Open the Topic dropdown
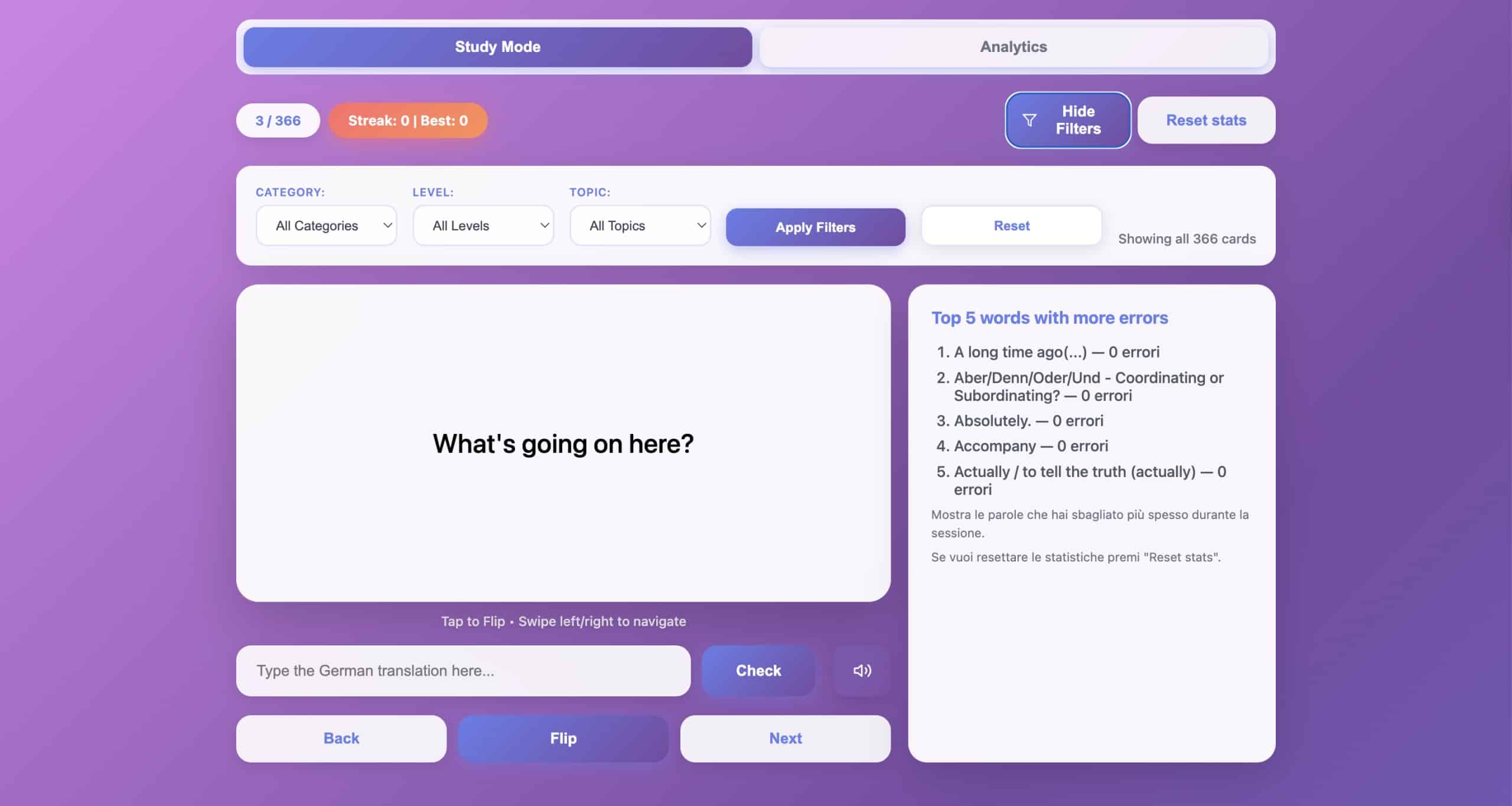 pos(640,226)
